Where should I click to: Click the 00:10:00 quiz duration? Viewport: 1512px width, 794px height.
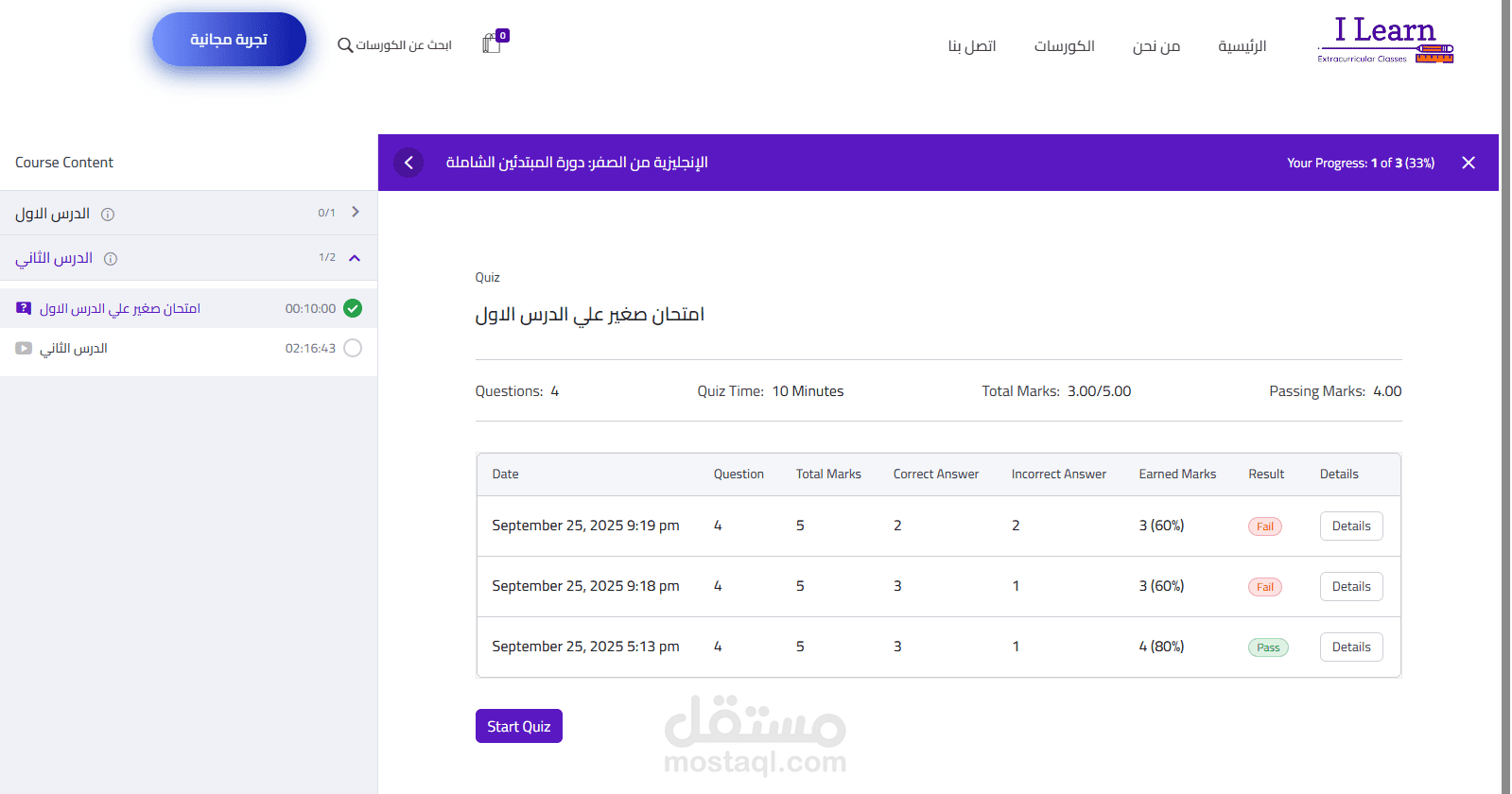(310, 309)
